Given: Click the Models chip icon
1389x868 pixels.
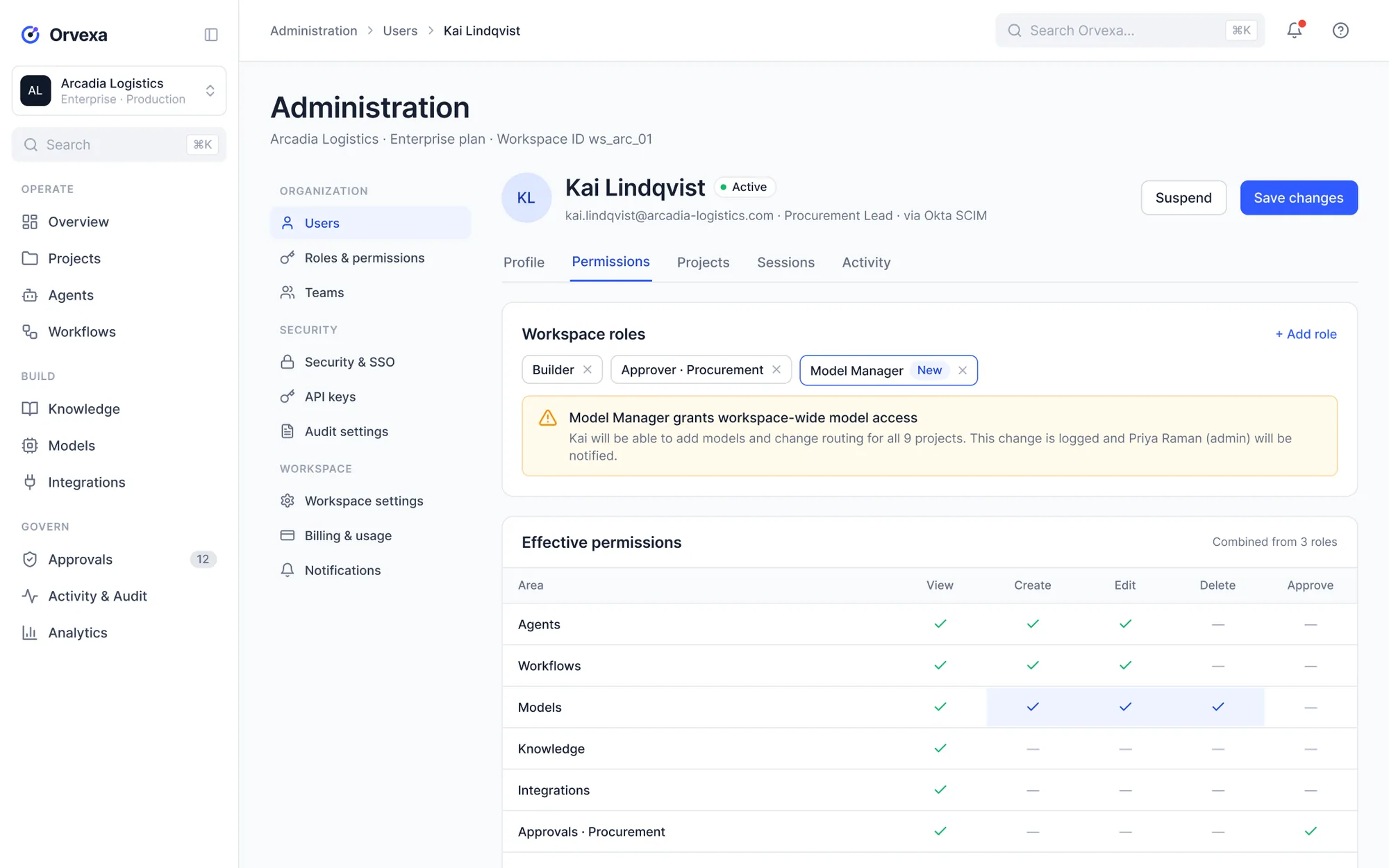Looking at the screenshot, I should click(x=30, y=446).
